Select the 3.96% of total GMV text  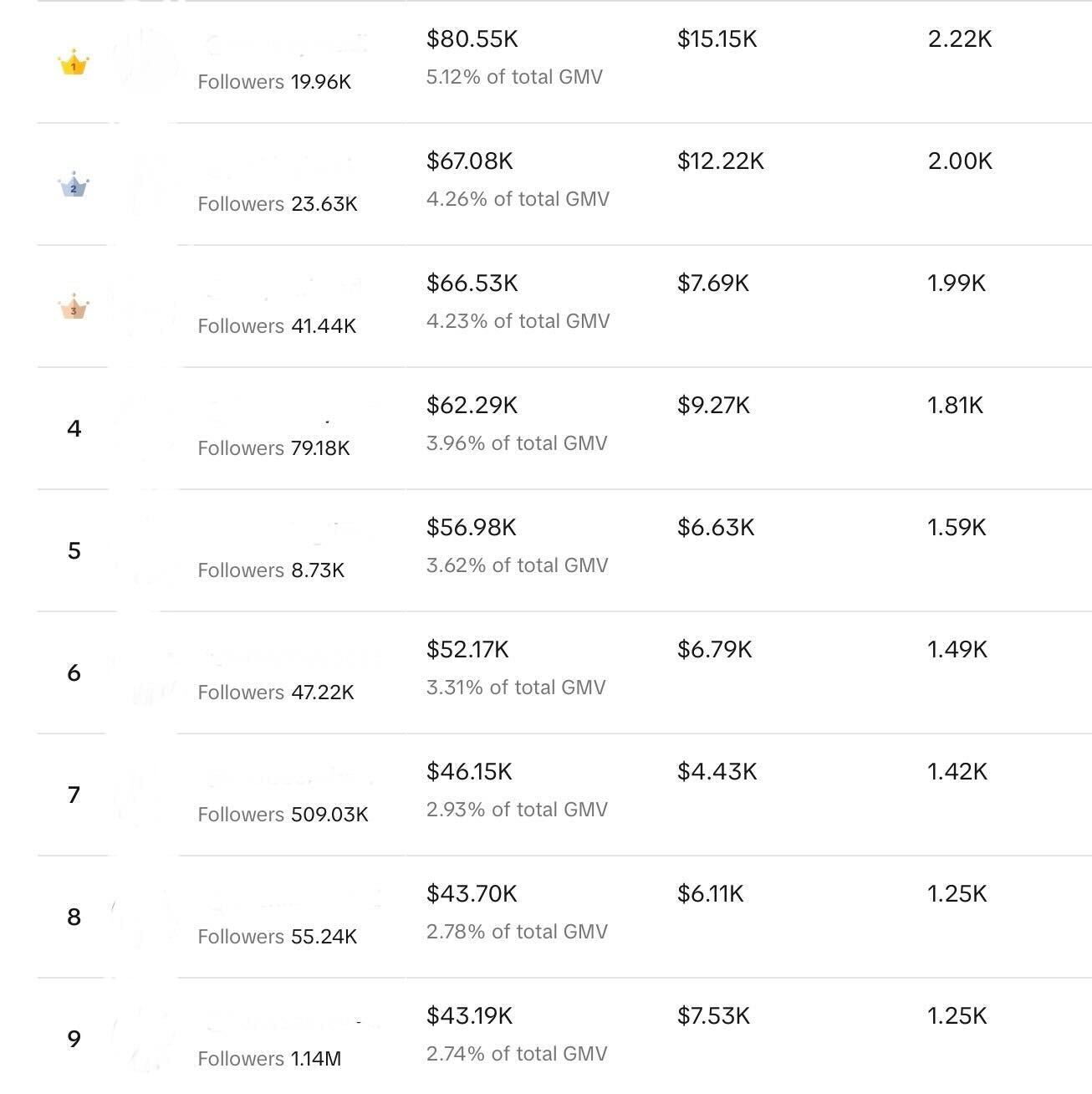[517, 443]
